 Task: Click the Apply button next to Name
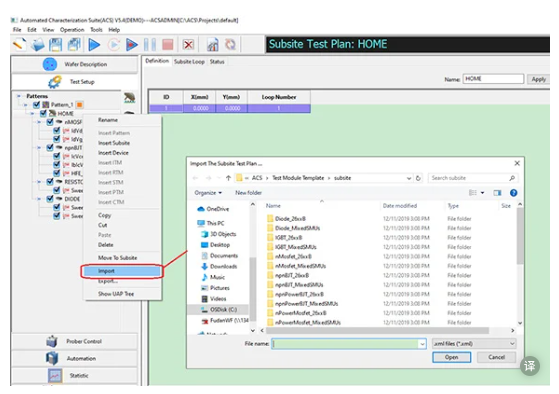tap(538, 79)
